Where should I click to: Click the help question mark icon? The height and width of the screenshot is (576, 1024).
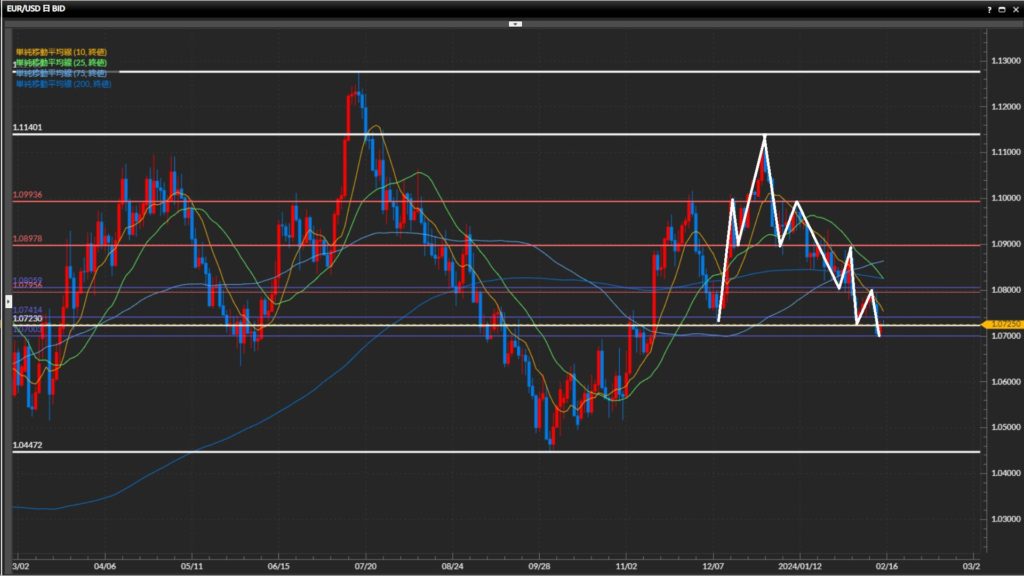pyautogui.click(x=990, y=8)
